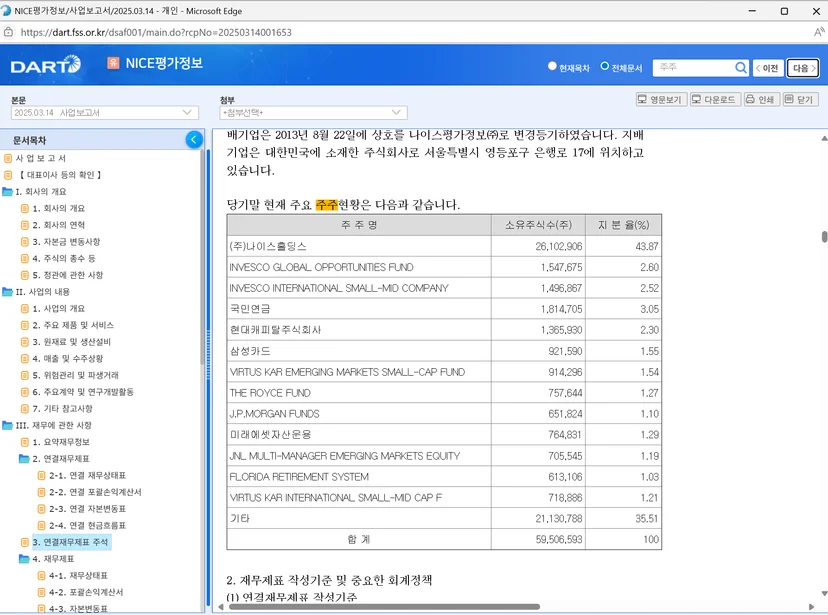Screen dimensions: 828x615
Task: Open 2-2. 연결 포괄손익계산서 section
Action: (95, 492)
